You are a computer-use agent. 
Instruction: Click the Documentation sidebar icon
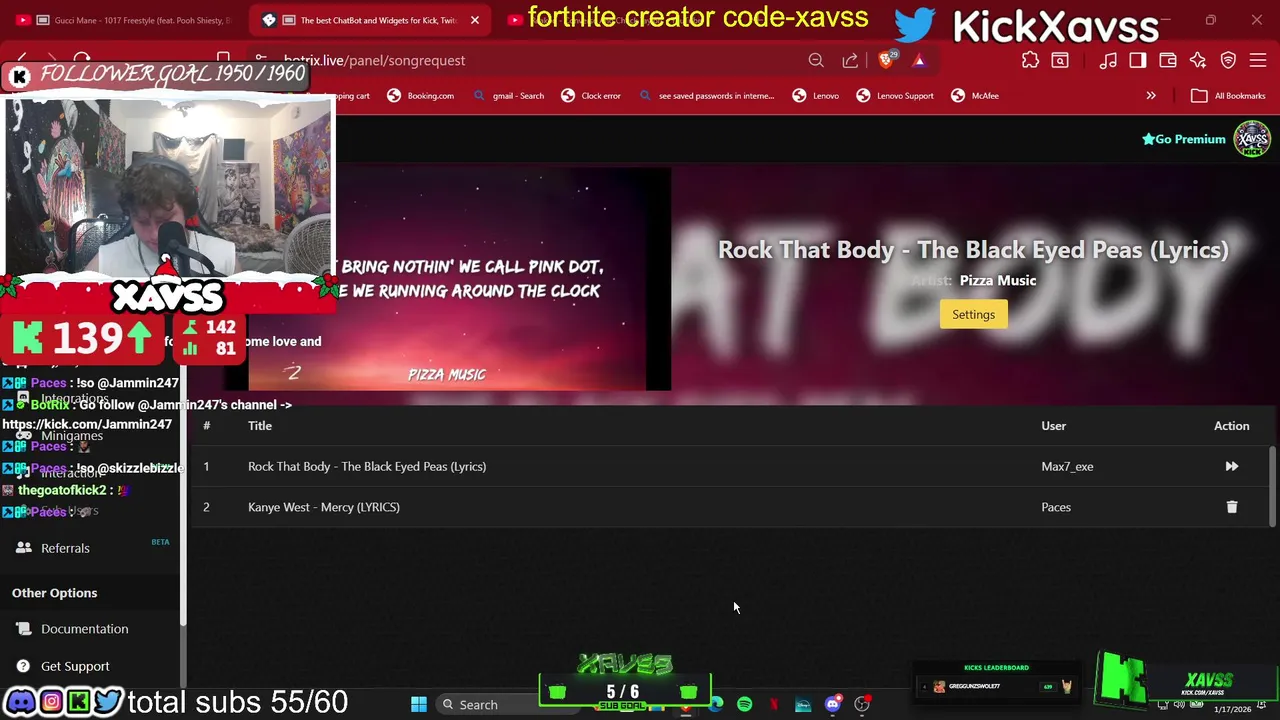coord(24,629)
